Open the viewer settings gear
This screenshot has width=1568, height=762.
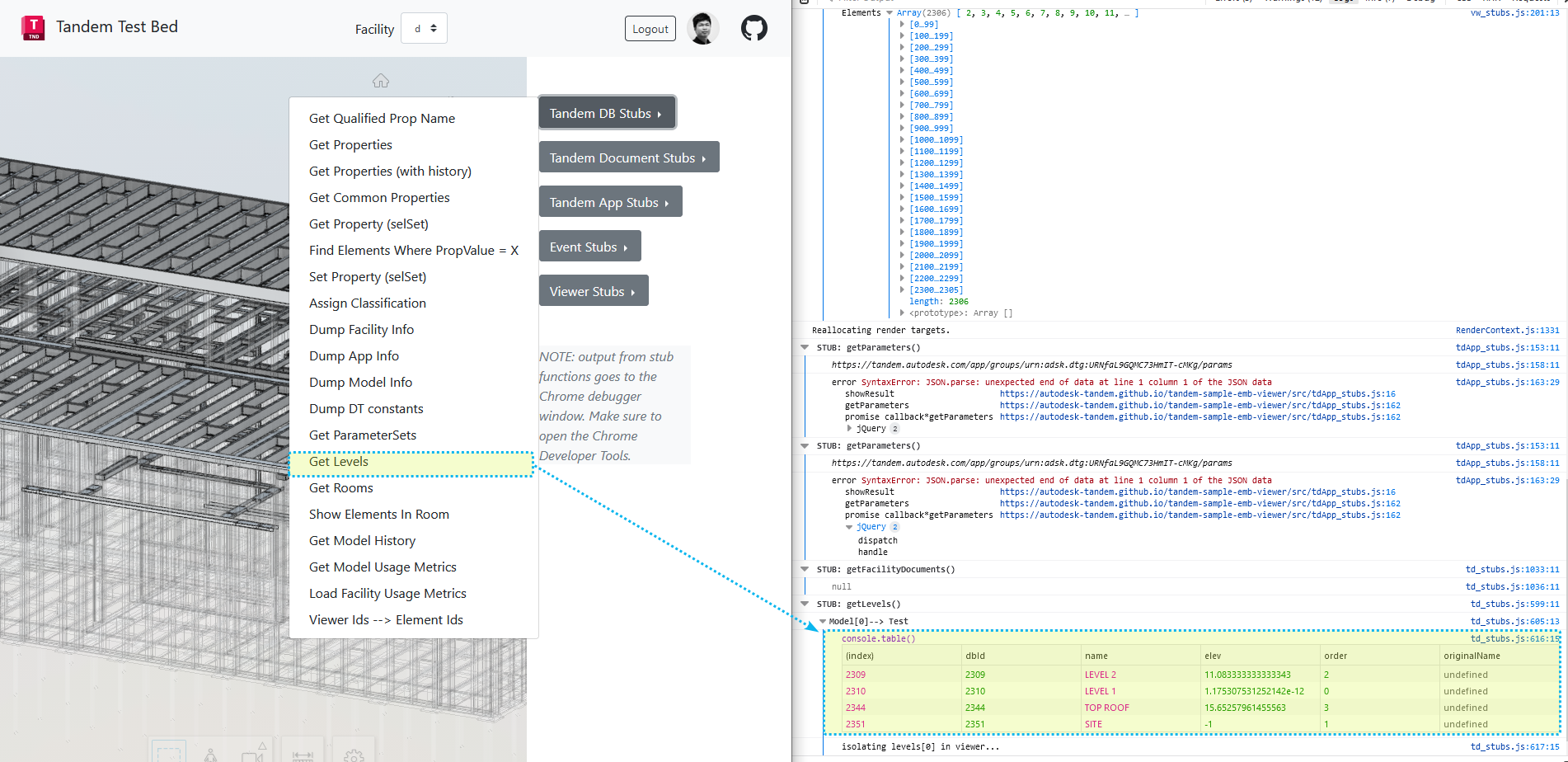coord(354,754)
